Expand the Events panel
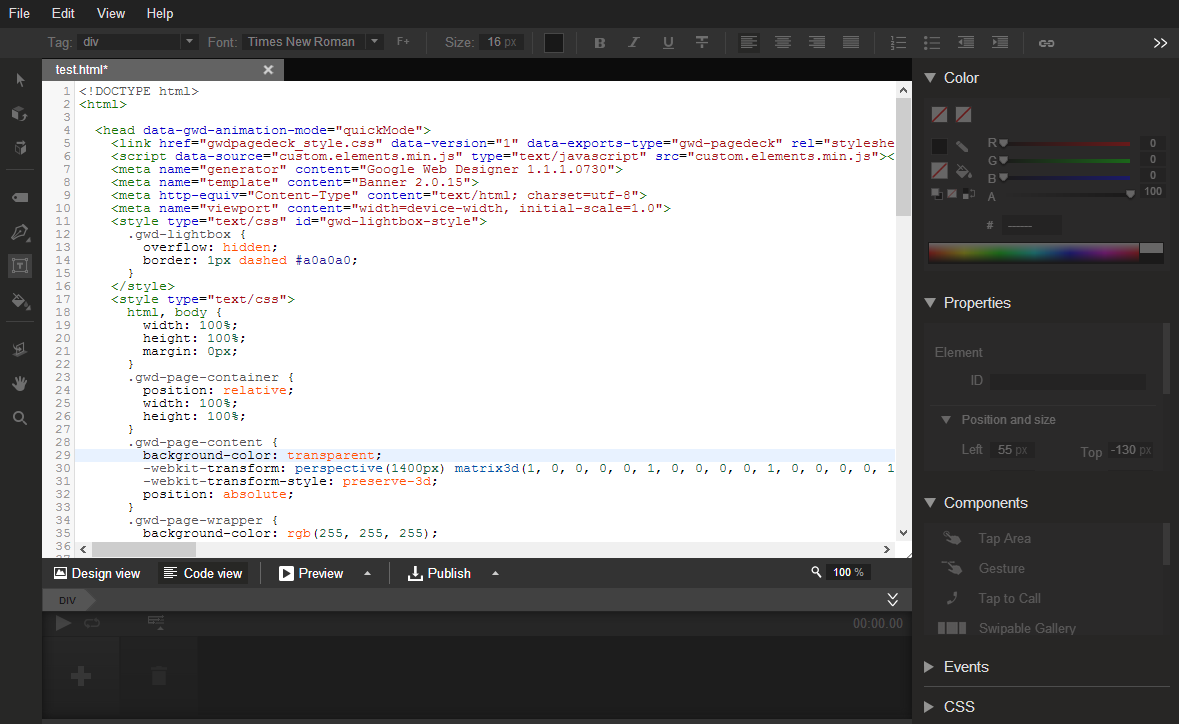Image resolution: width=1179 pixels, height=724 pixels. 965,667
